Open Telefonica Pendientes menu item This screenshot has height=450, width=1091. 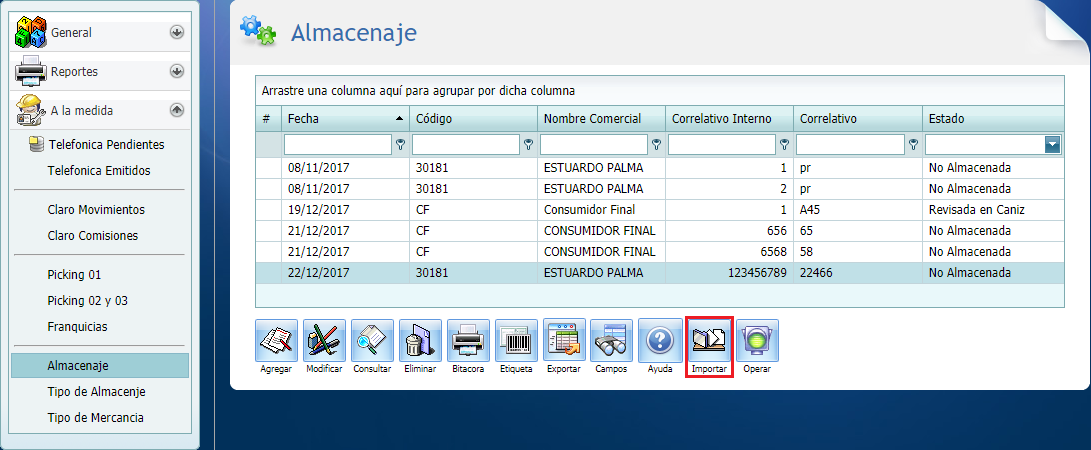point(106,145)
